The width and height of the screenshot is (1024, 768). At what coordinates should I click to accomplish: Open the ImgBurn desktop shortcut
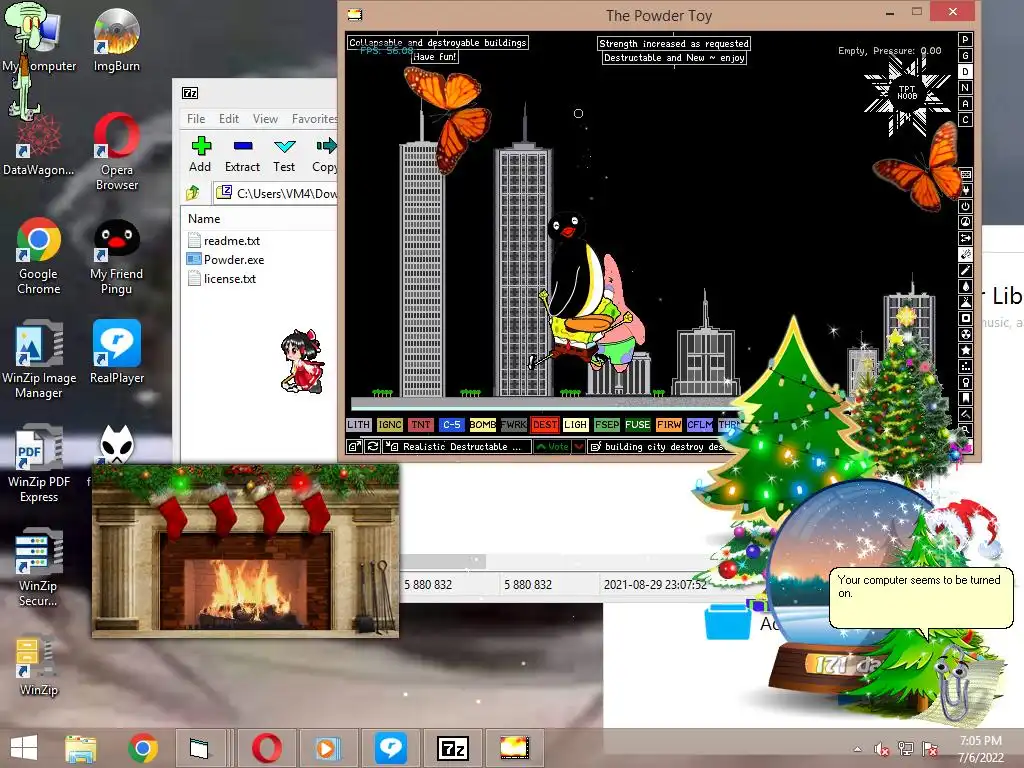pos(116,40)
